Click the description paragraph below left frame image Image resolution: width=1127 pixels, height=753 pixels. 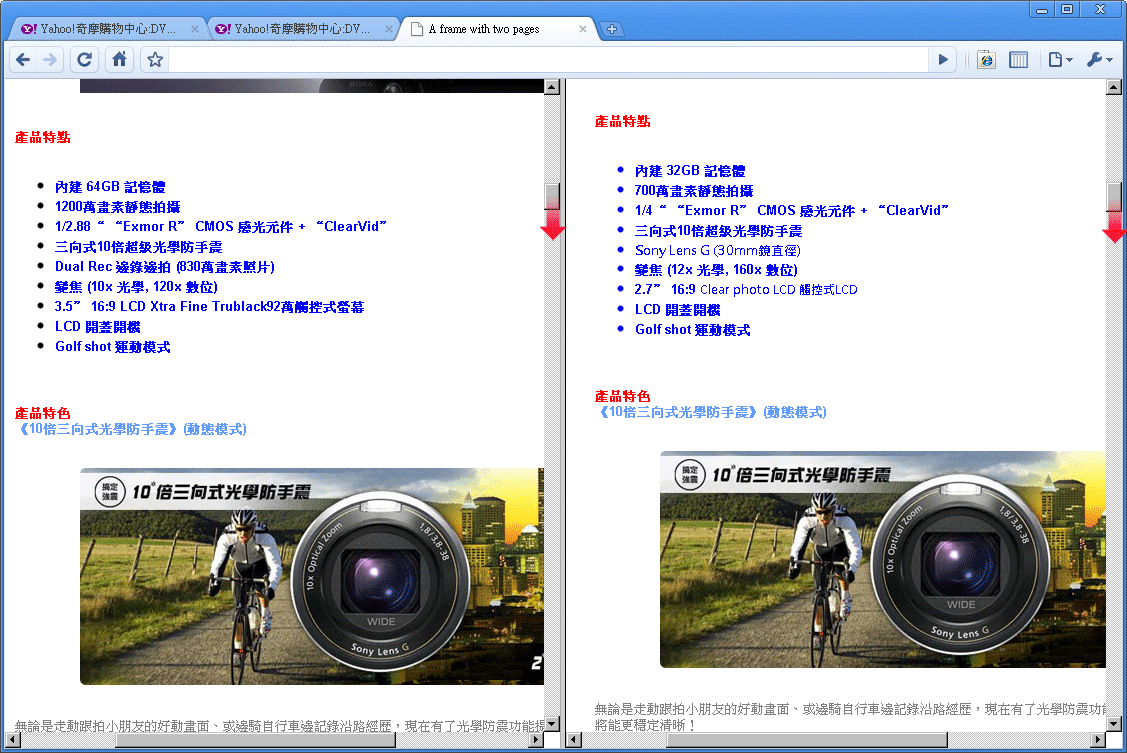[x=279, y=726]
